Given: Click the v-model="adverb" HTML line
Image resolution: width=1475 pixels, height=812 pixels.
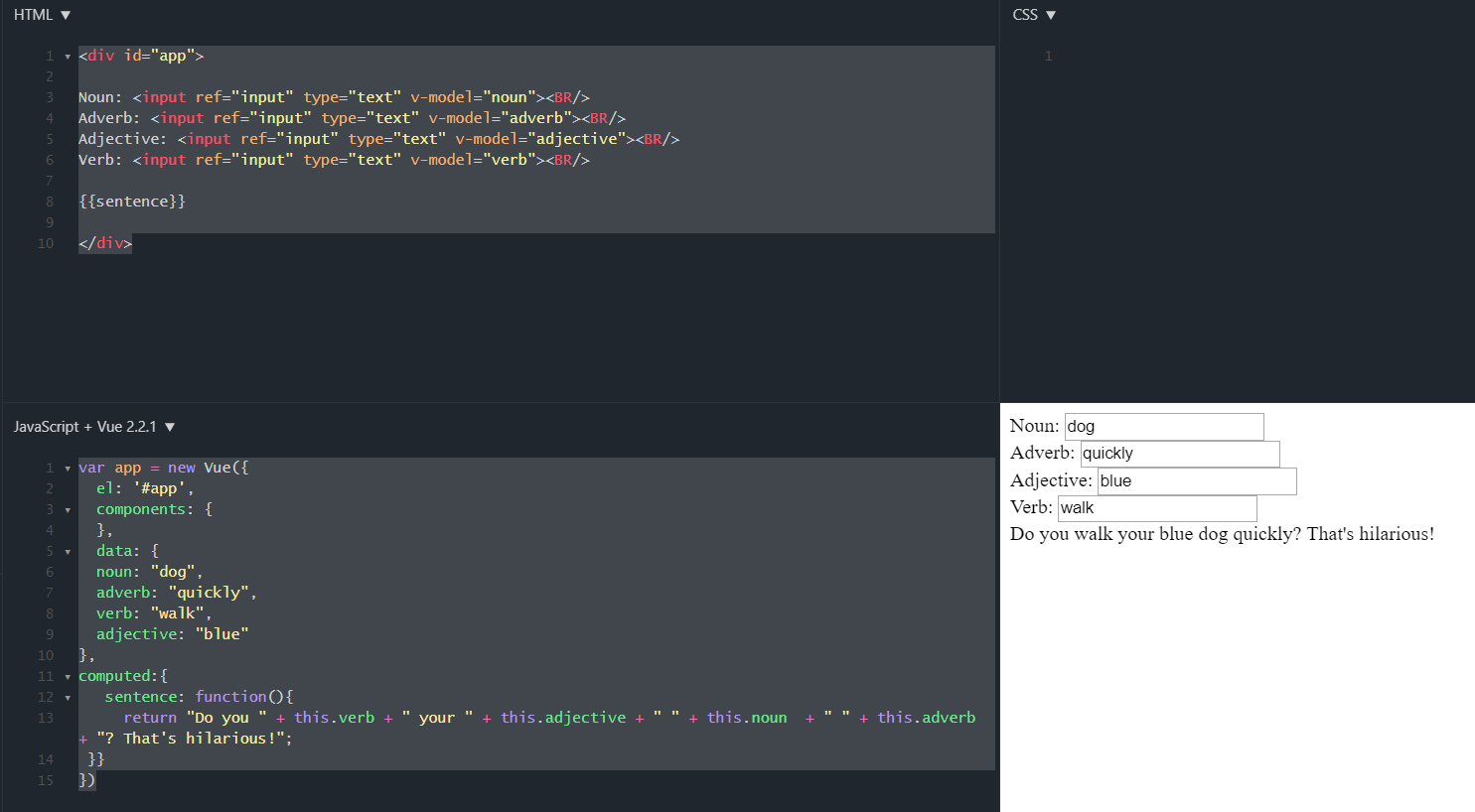Looking at the screenshot, I should pos(352,118).
